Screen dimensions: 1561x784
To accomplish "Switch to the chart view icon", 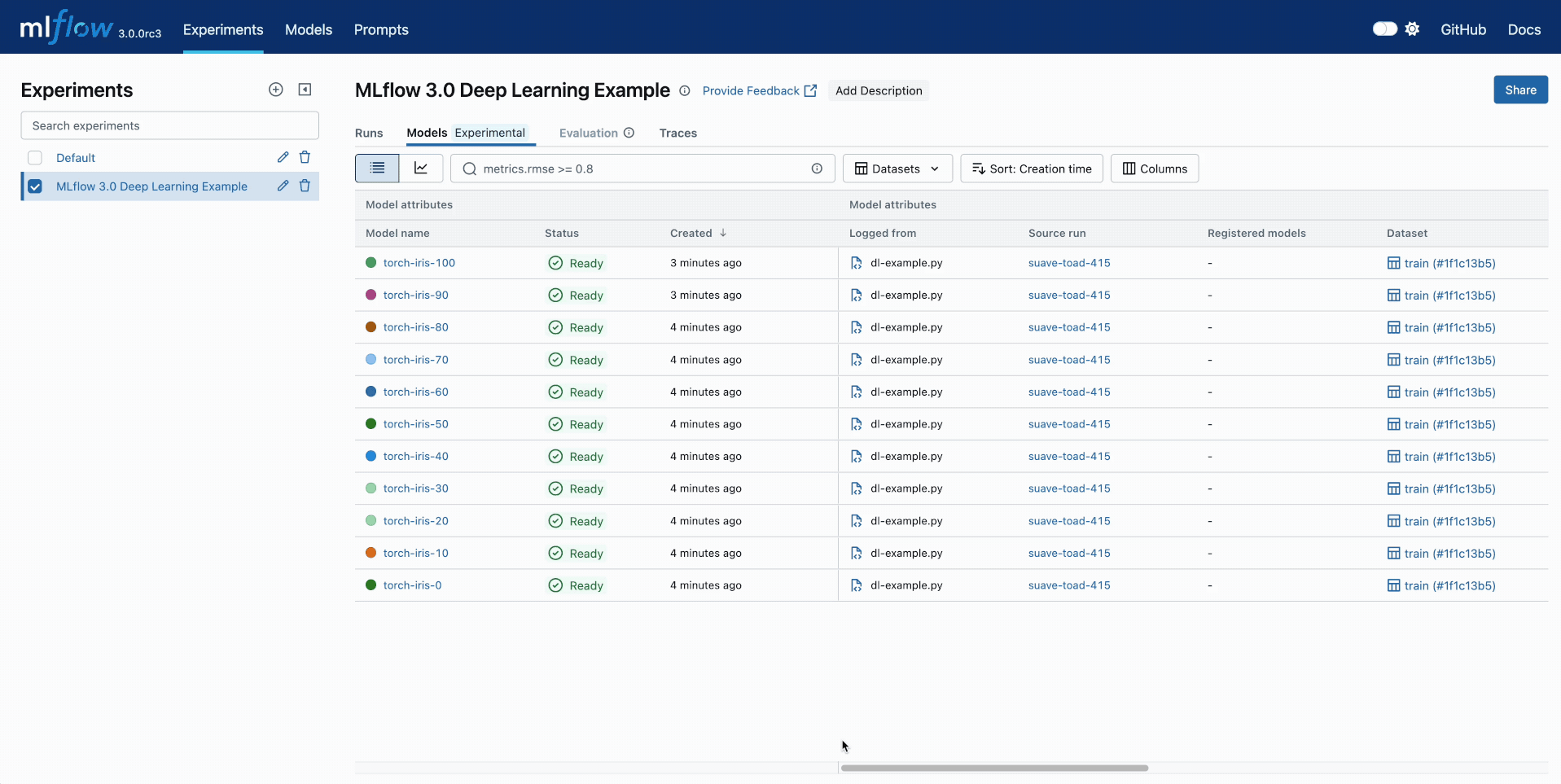I will point(421,169).
